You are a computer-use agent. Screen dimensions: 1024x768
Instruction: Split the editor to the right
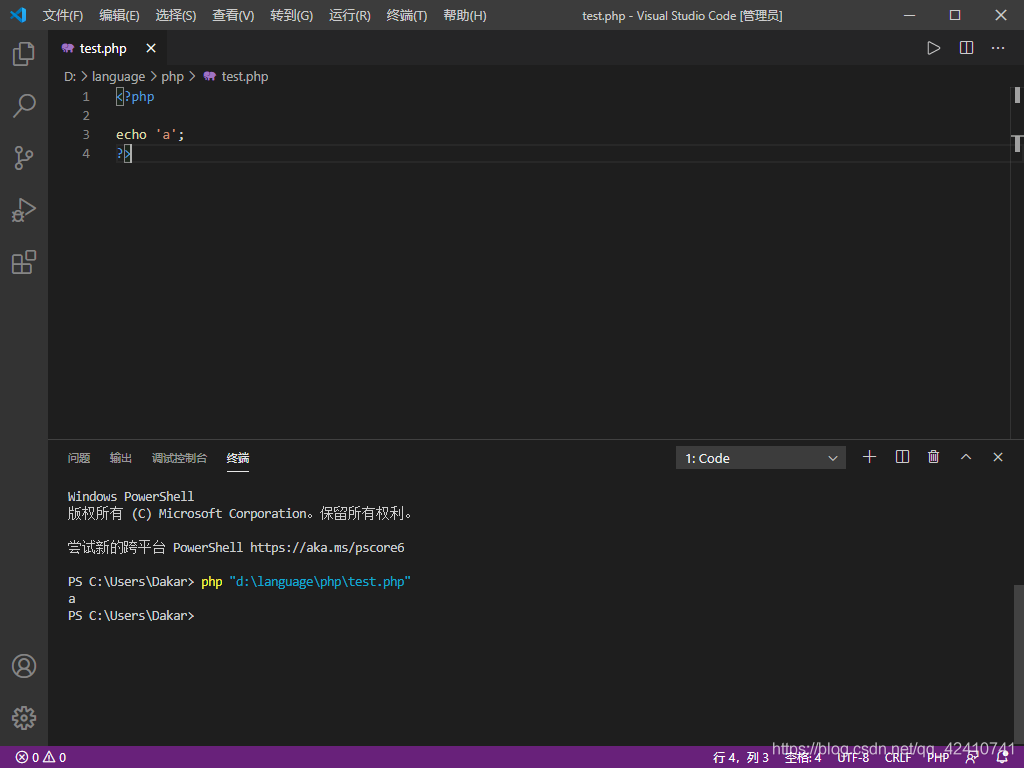pyautogui.click(x=967, y=48)
